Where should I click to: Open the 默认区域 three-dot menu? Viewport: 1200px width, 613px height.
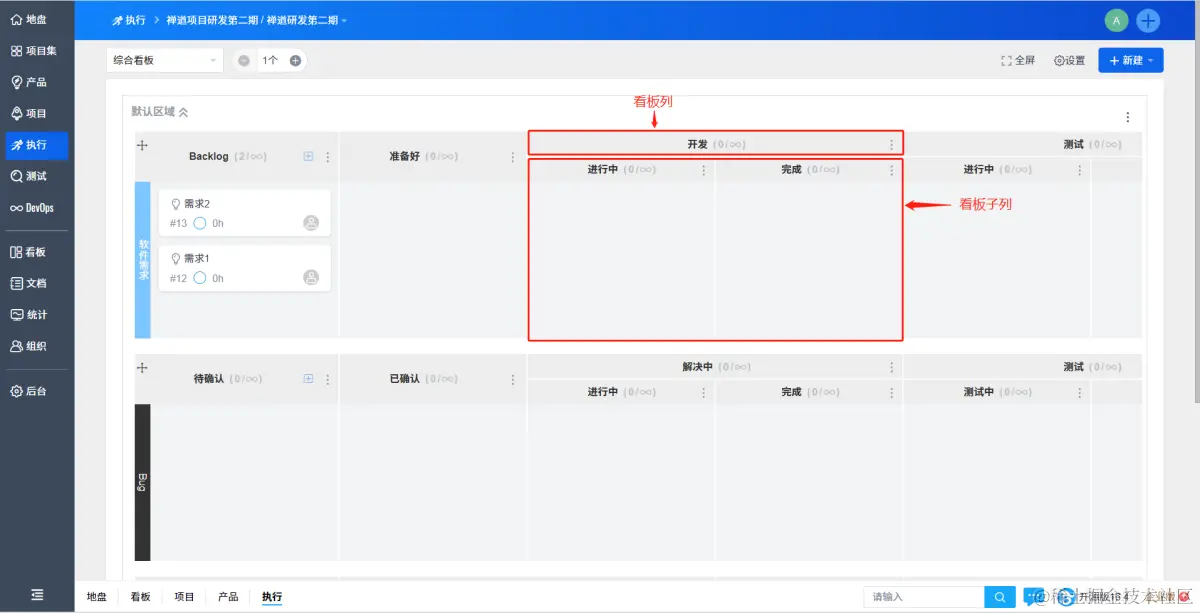pyautogui.click(x=1128, y=117)
